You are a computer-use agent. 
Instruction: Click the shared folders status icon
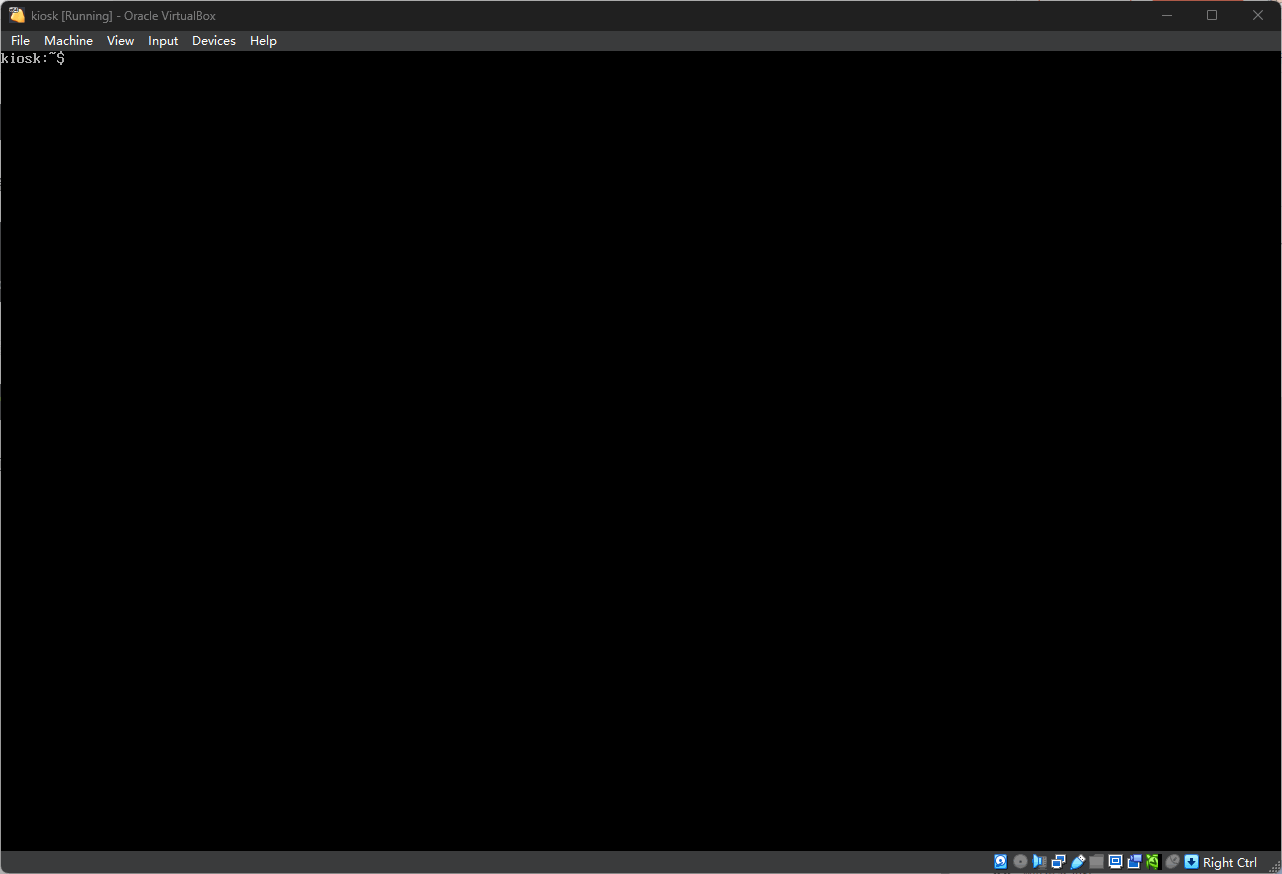1096,862
